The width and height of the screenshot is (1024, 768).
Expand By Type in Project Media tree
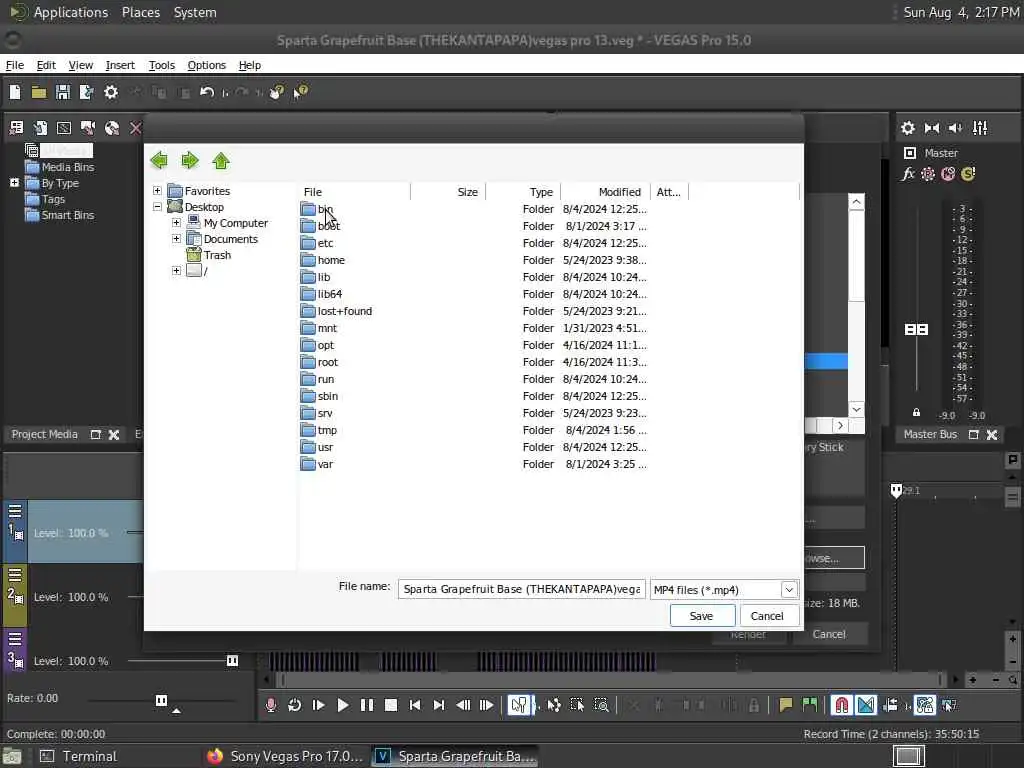(14, 183)
